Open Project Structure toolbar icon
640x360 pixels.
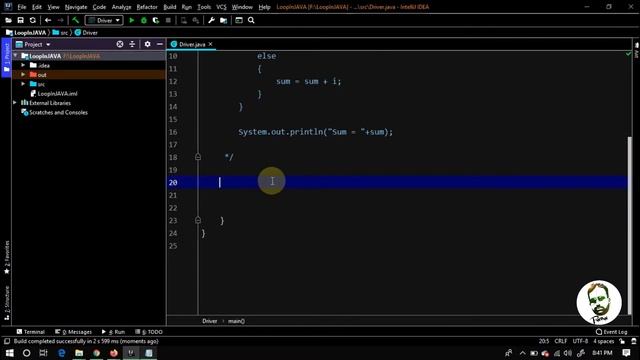pos(223,20)
